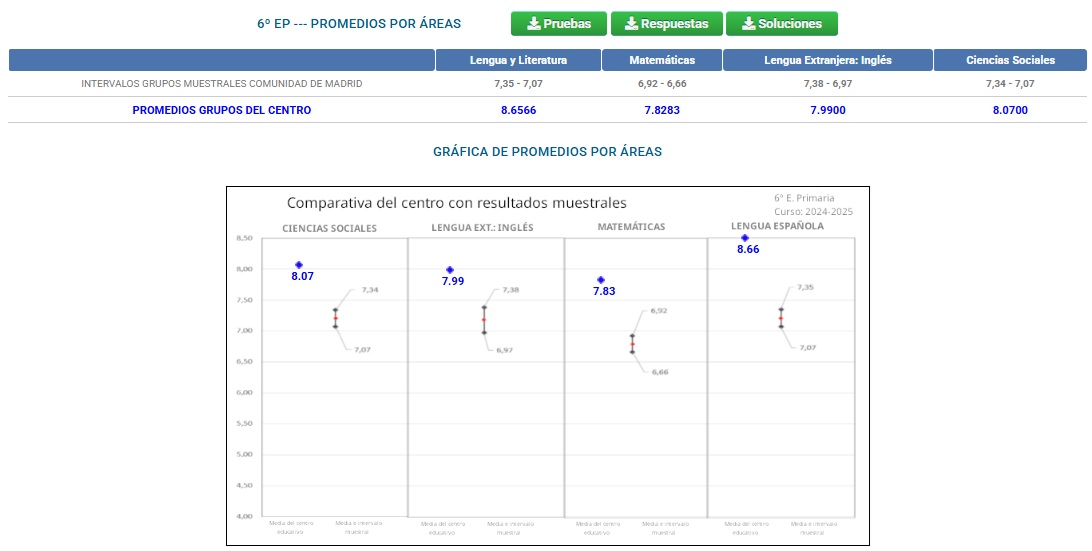Select the Lengua Extranjera: Inglés column header
1092x551 pixels.
(x=827, y=60)
